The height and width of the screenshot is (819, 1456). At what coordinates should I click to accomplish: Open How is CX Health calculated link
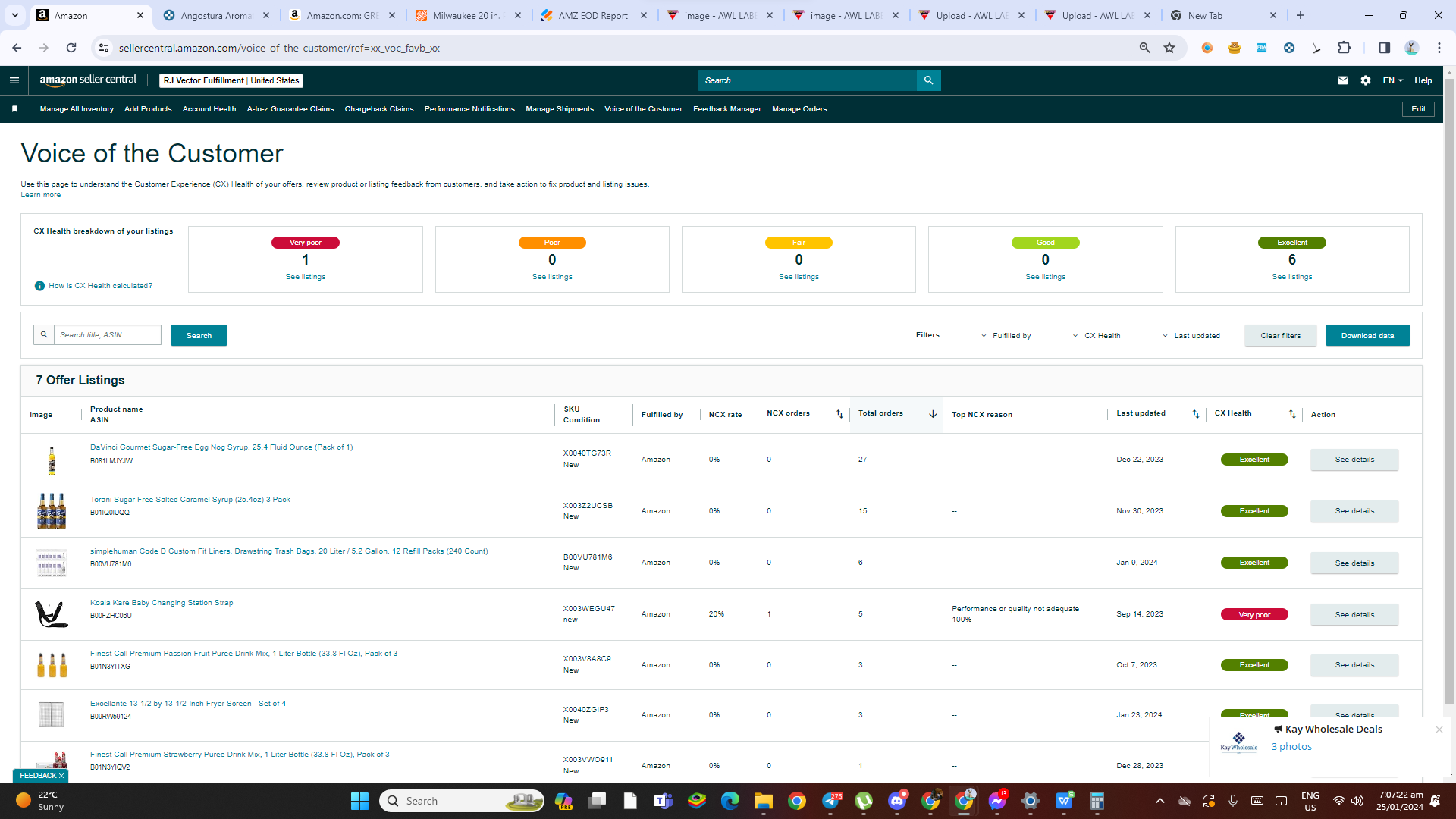coord(101,286)
